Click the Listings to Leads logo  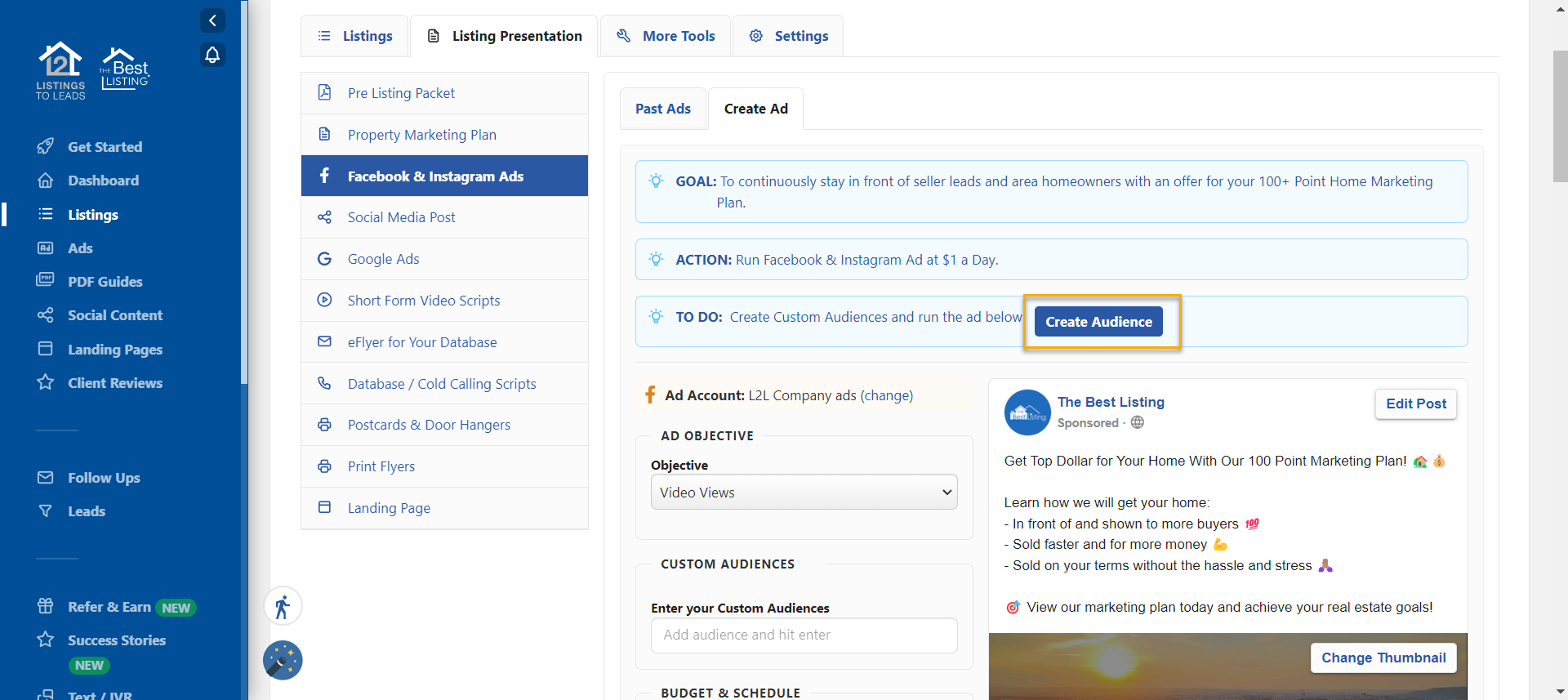(60, 71)
